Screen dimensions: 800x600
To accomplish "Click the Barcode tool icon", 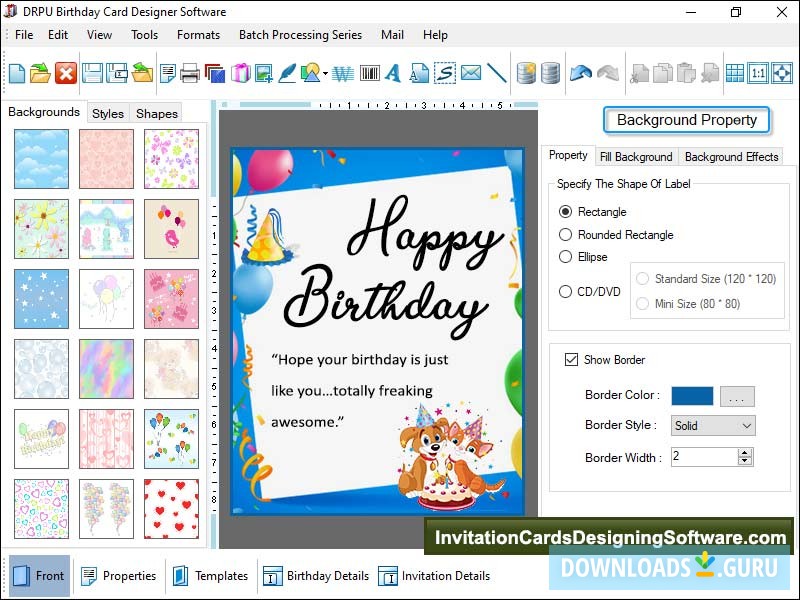I will pyautogui.click(x=368, y=73).
